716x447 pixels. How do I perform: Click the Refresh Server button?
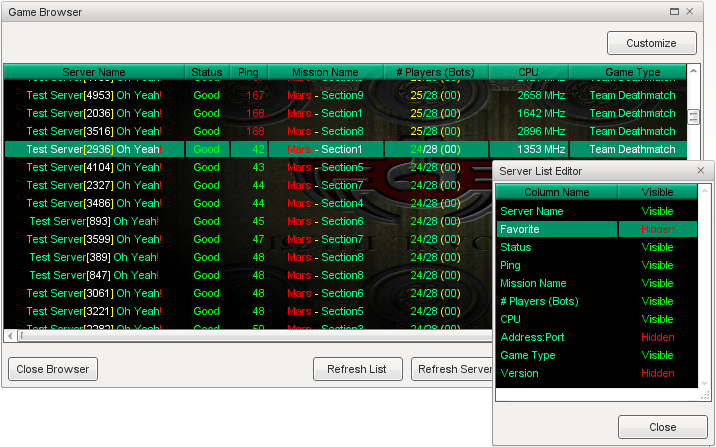click(x=452, y=369)
